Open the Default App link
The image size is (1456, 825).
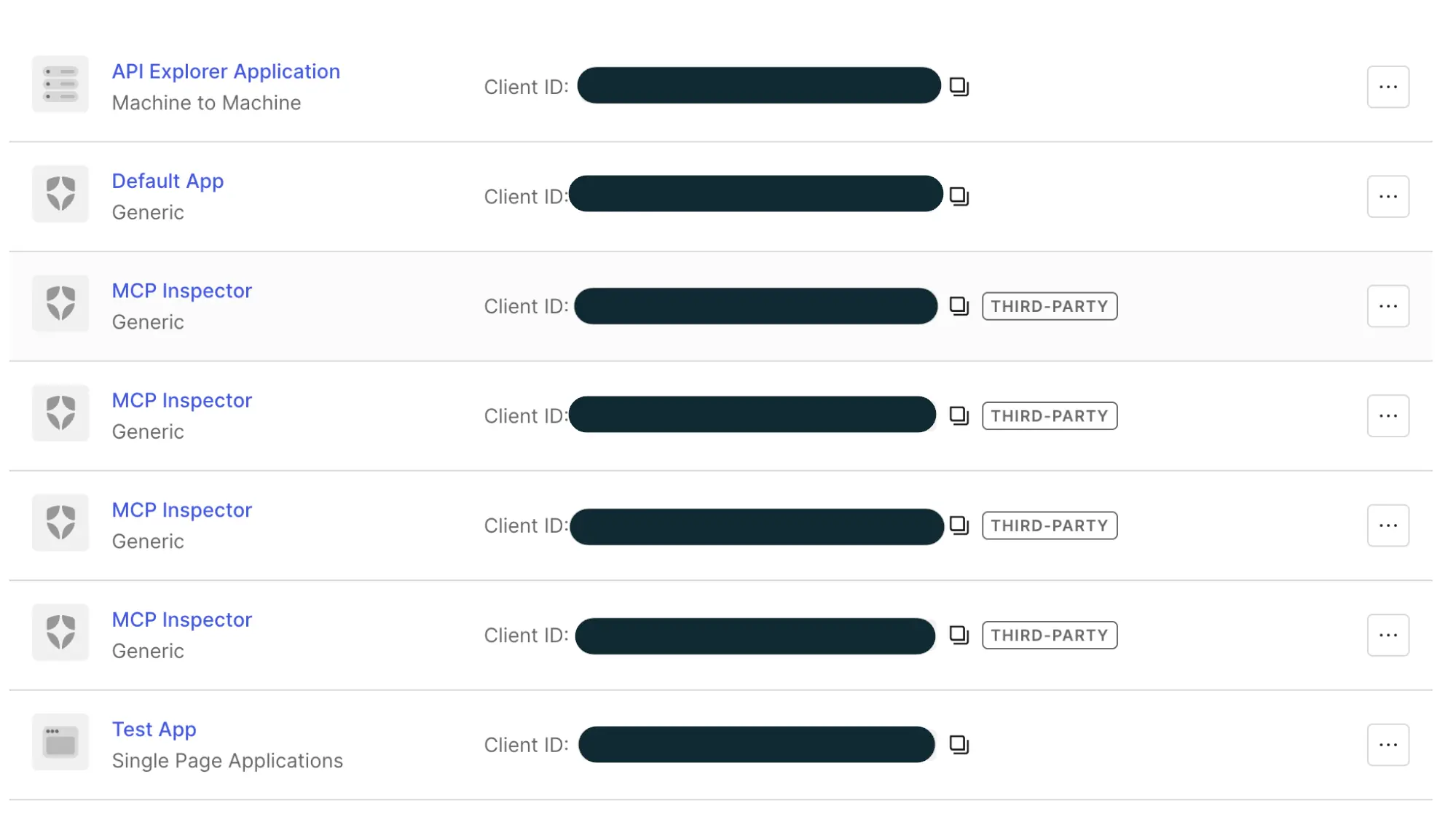168,180
